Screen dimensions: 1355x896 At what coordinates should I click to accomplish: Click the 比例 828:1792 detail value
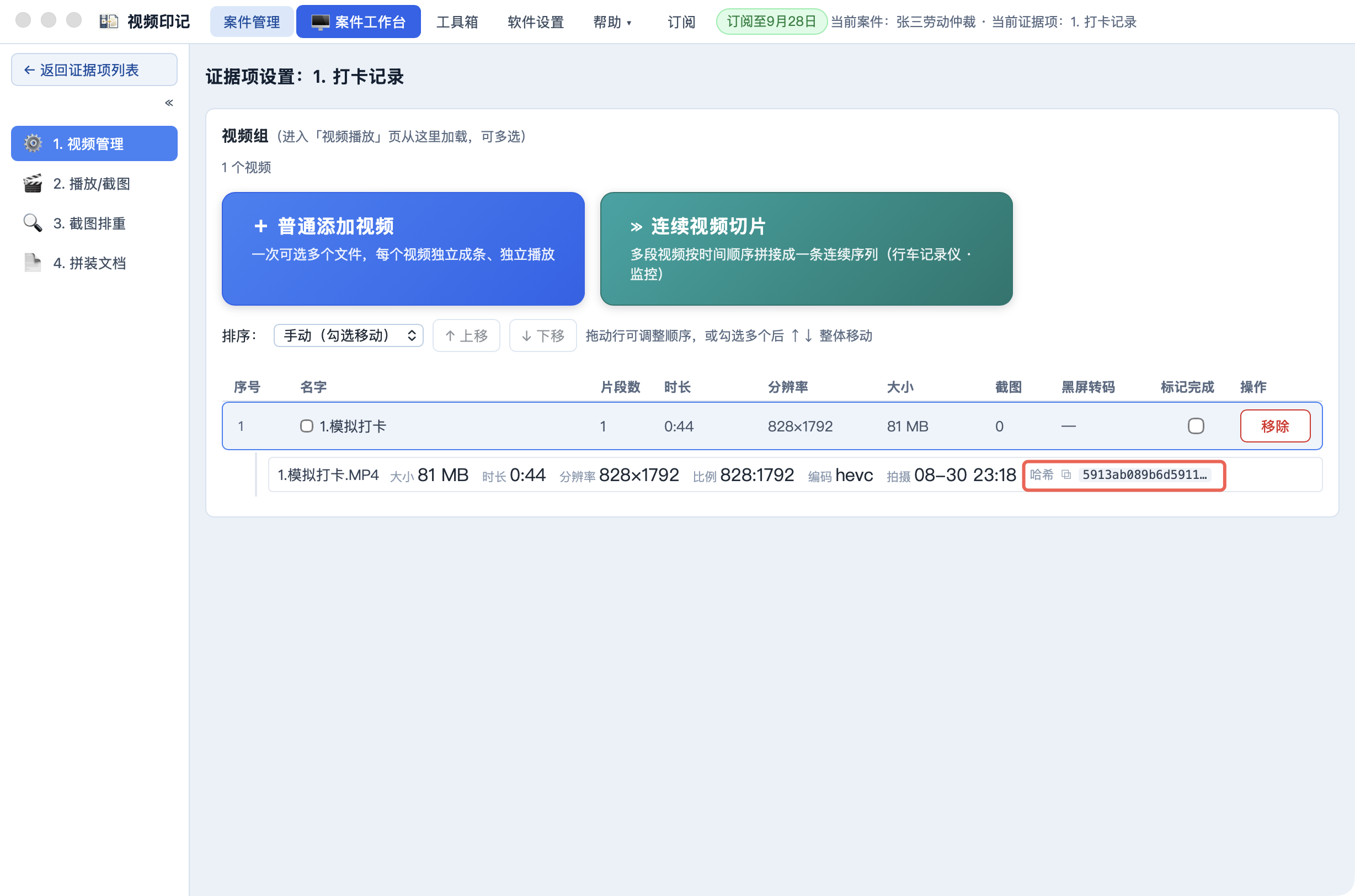point(743,475)
